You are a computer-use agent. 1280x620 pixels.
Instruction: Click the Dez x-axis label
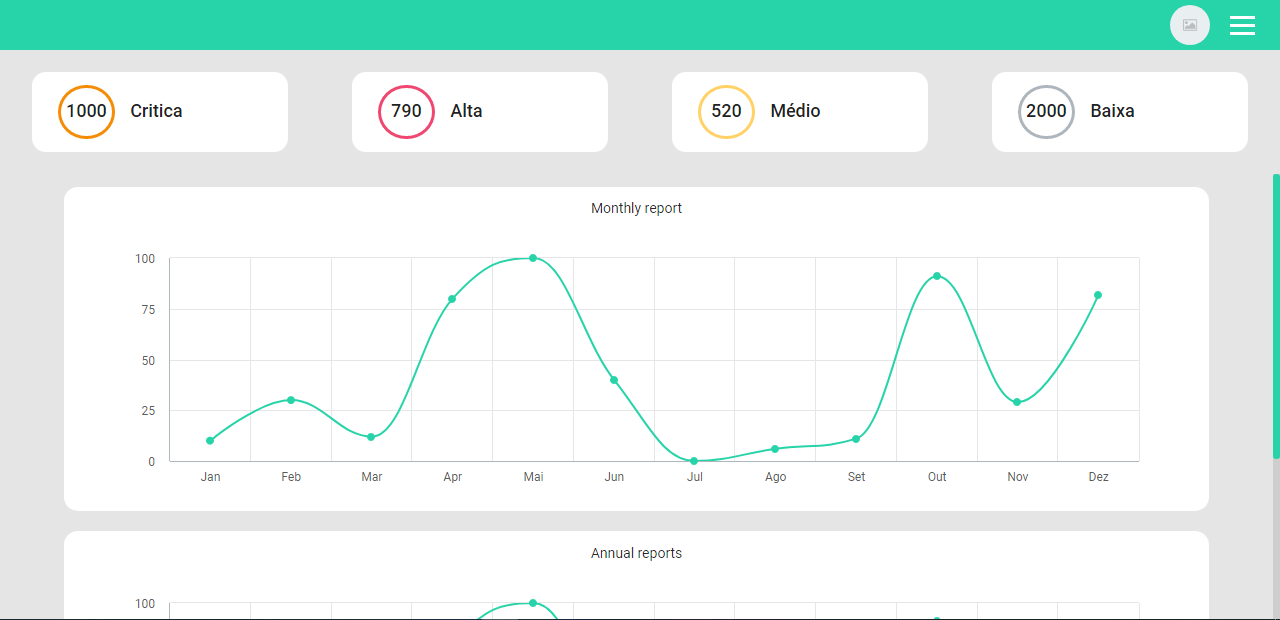[x=1099, y=477]
